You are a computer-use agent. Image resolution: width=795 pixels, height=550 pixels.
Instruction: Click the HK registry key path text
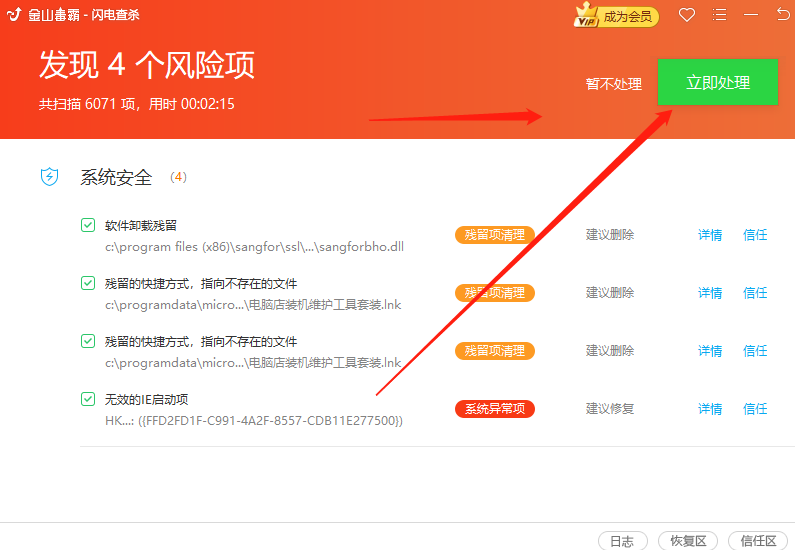pos(254,421)
